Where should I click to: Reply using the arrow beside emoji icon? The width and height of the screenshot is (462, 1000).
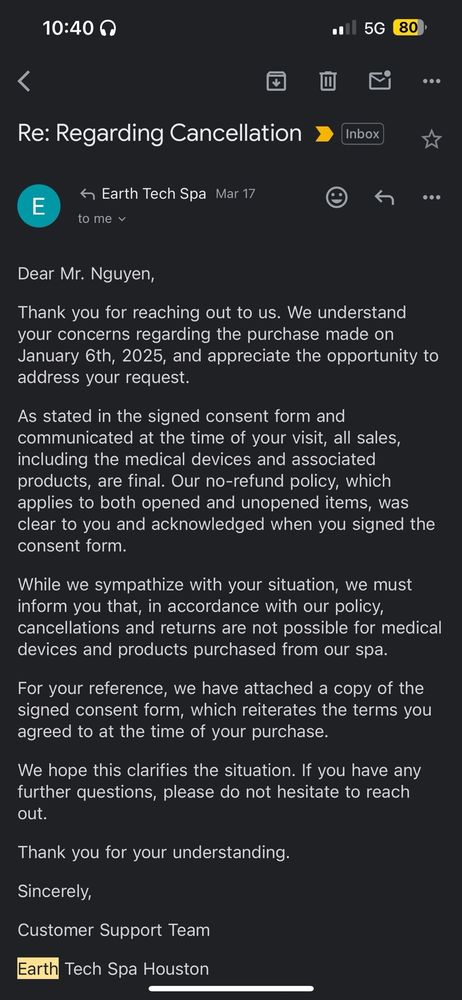(384, 198)
